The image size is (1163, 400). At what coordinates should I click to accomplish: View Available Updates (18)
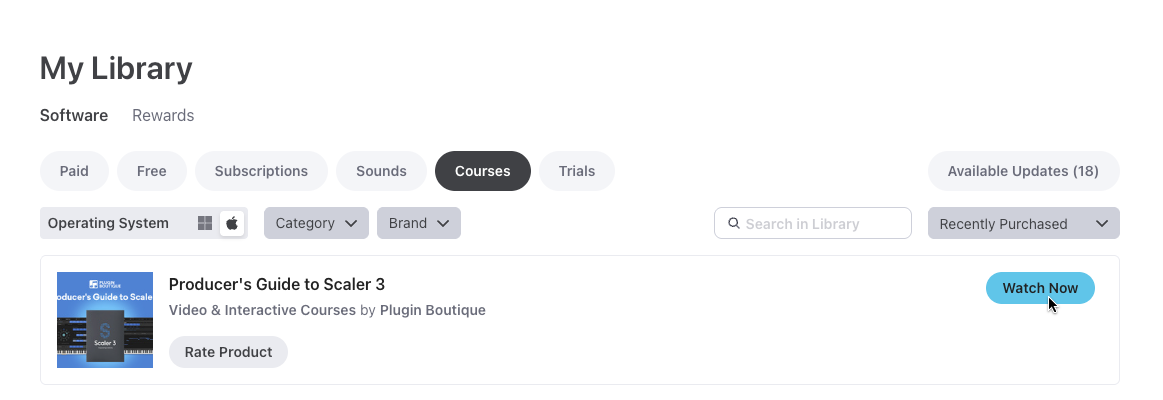(x=1023, y=171)
